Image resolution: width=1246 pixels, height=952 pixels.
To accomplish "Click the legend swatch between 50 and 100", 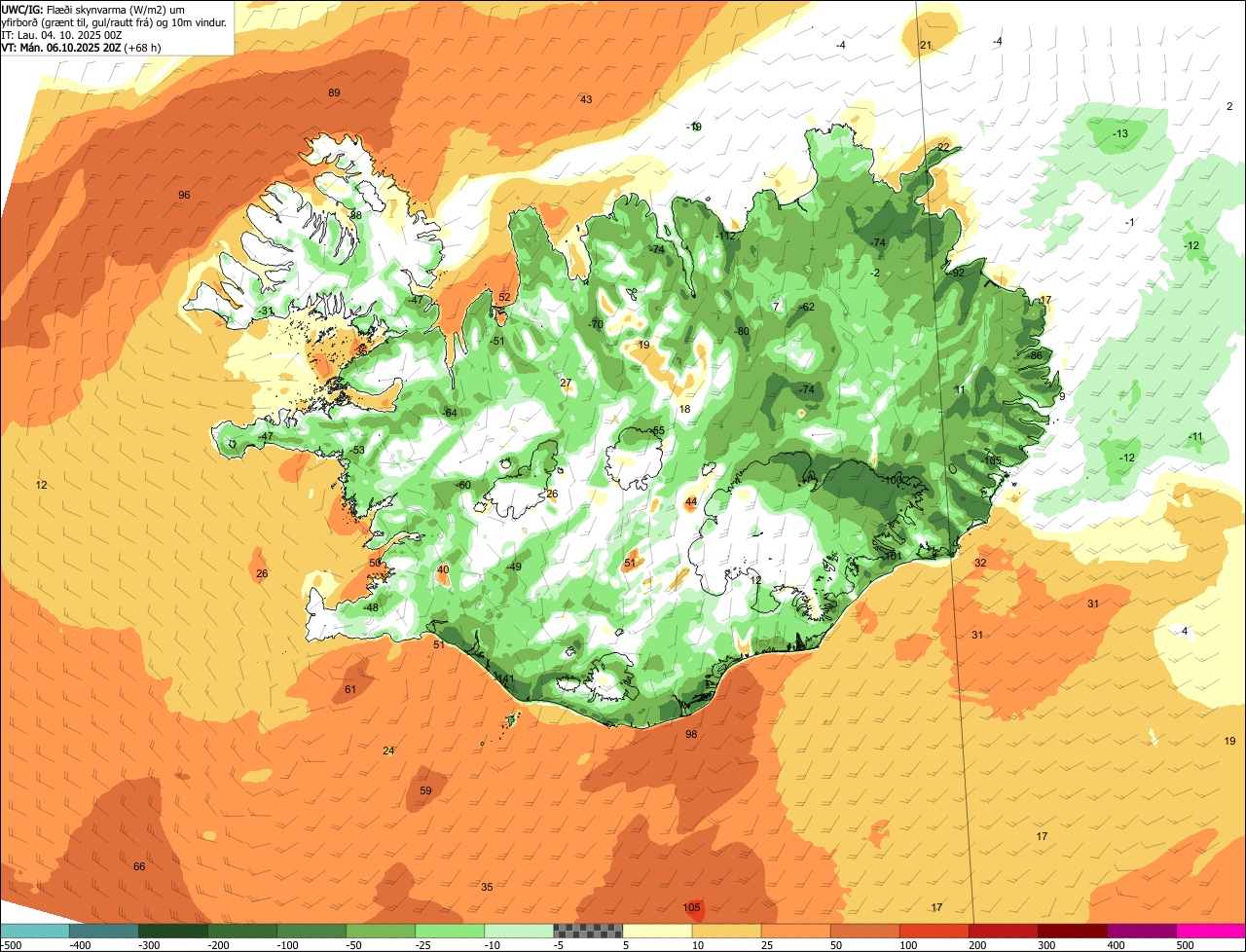I will (865, 931).
